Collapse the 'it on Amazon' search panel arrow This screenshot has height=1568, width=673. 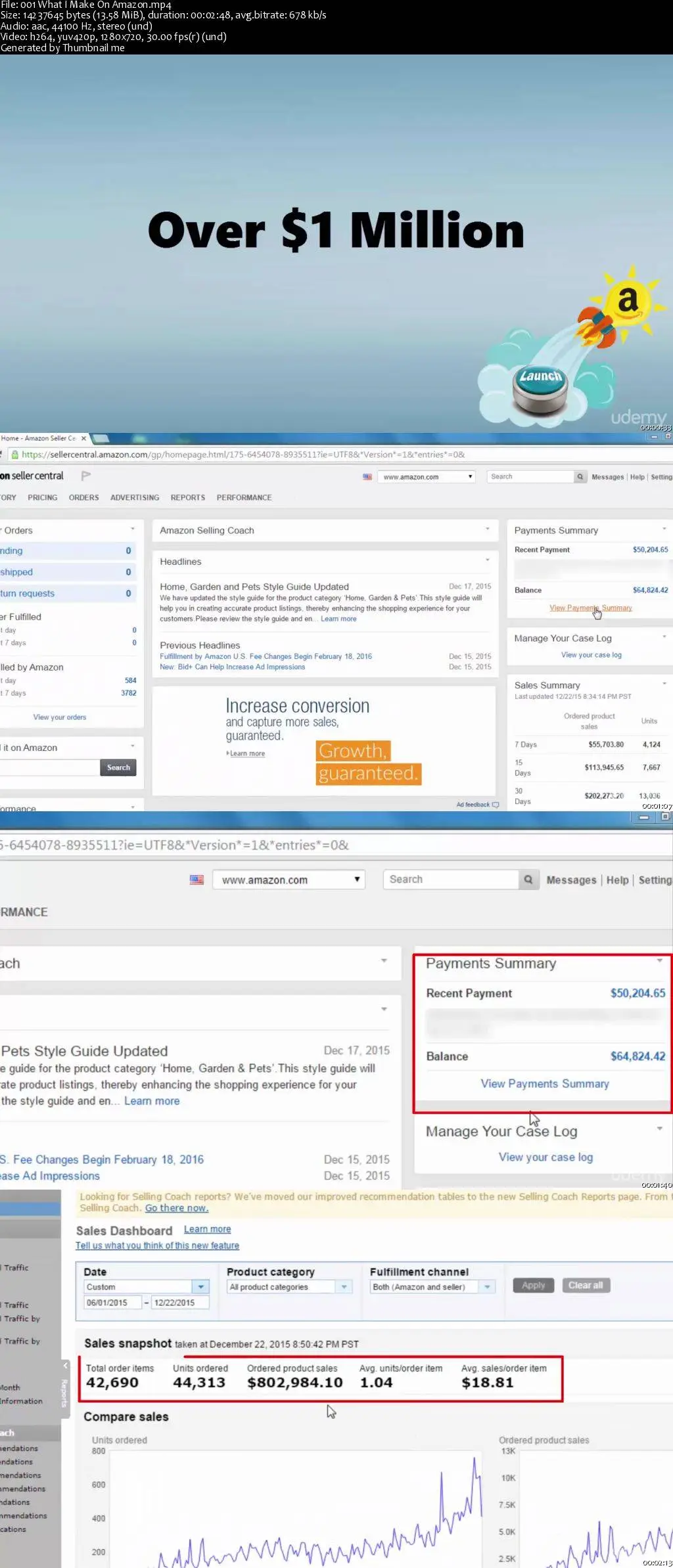point(133,746)
